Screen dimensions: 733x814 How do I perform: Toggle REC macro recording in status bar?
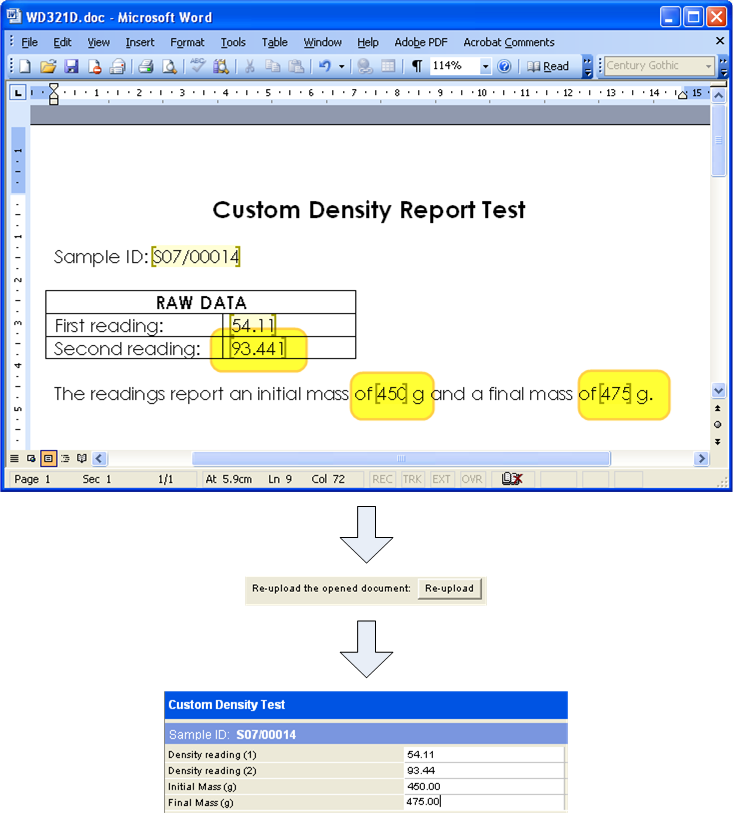click(382, 480)
